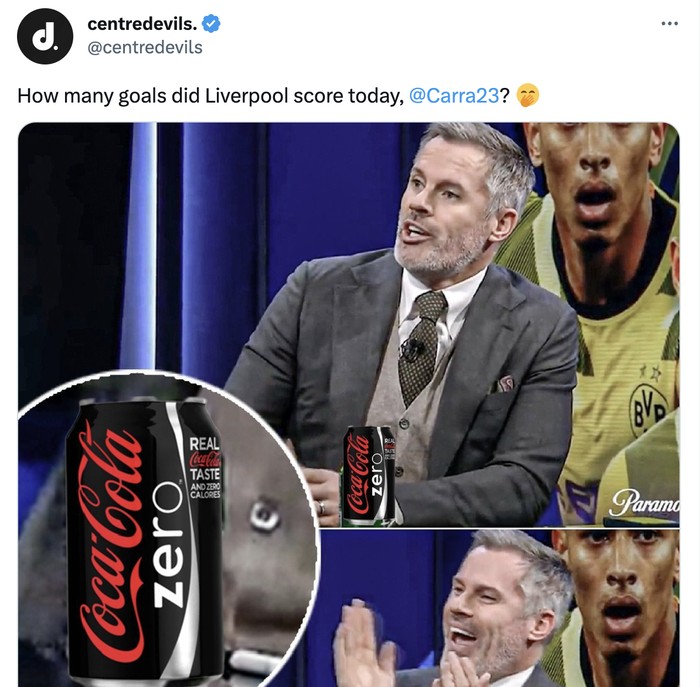Click the centredevils display name
Viewport: 700px width, 687px height.
click(x=143, y=24)
